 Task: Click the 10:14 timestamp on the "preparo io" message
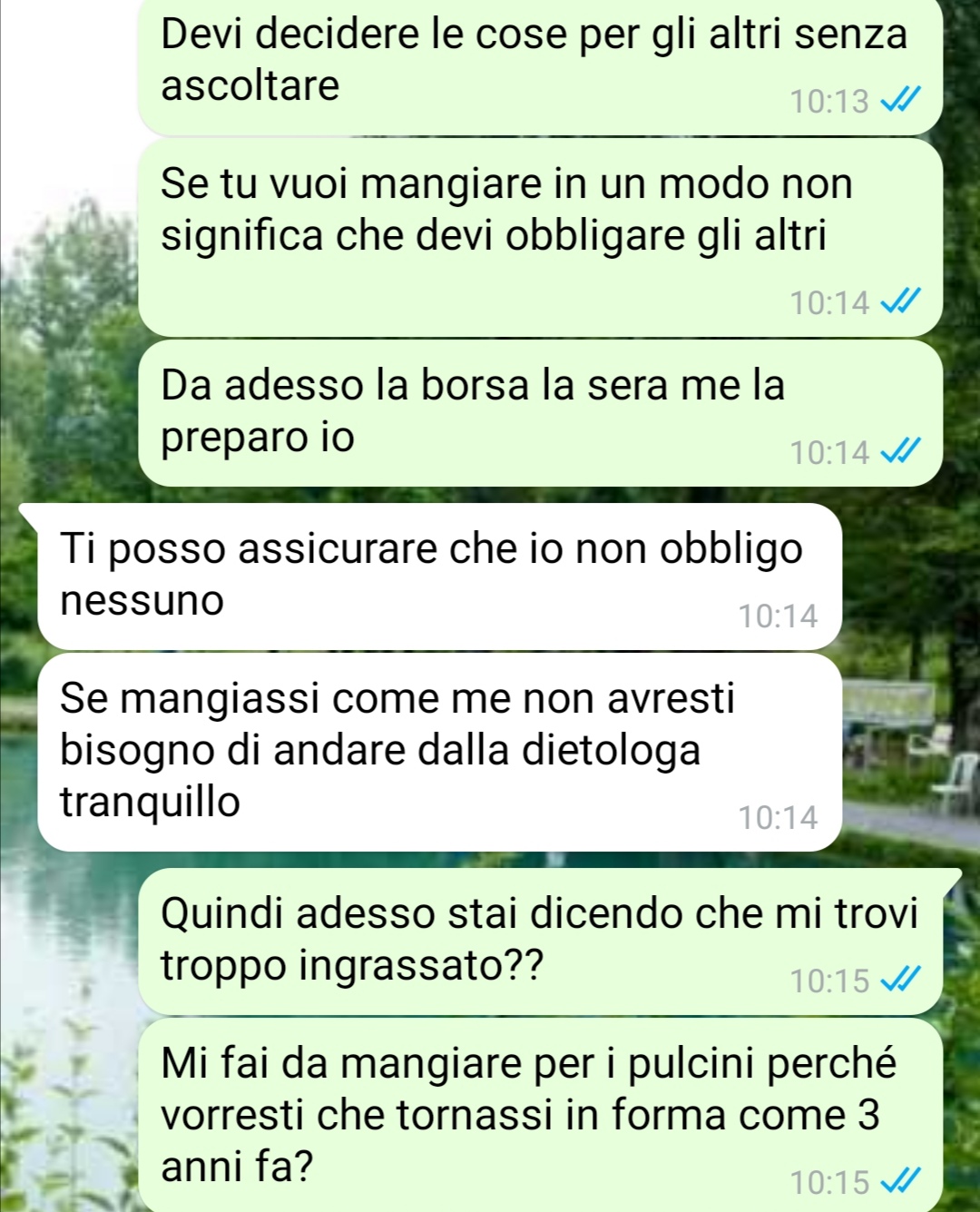click(x=829, y=452)
